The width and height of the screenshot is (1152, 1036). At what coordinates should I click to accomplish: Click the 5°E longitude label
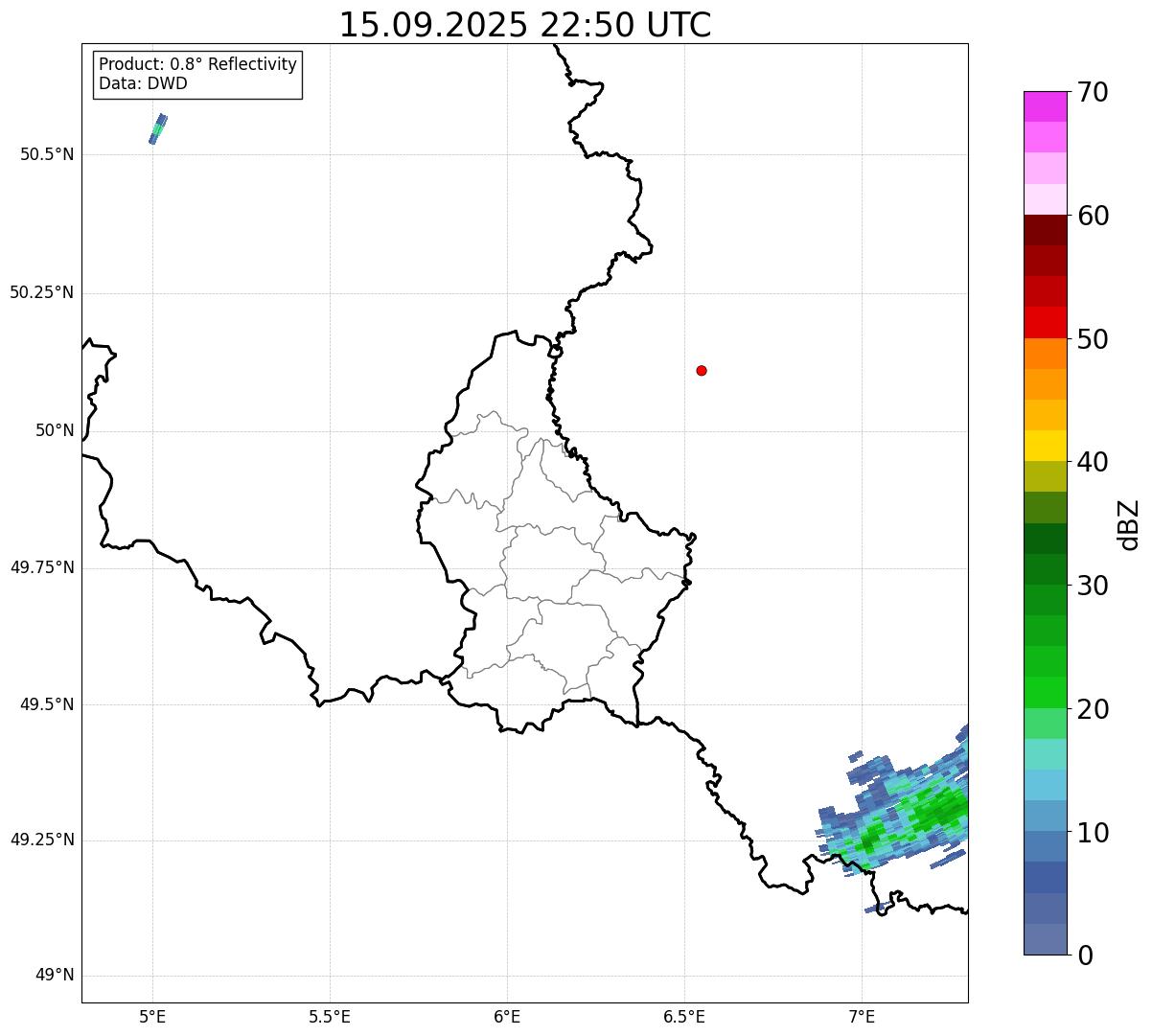152,1017
